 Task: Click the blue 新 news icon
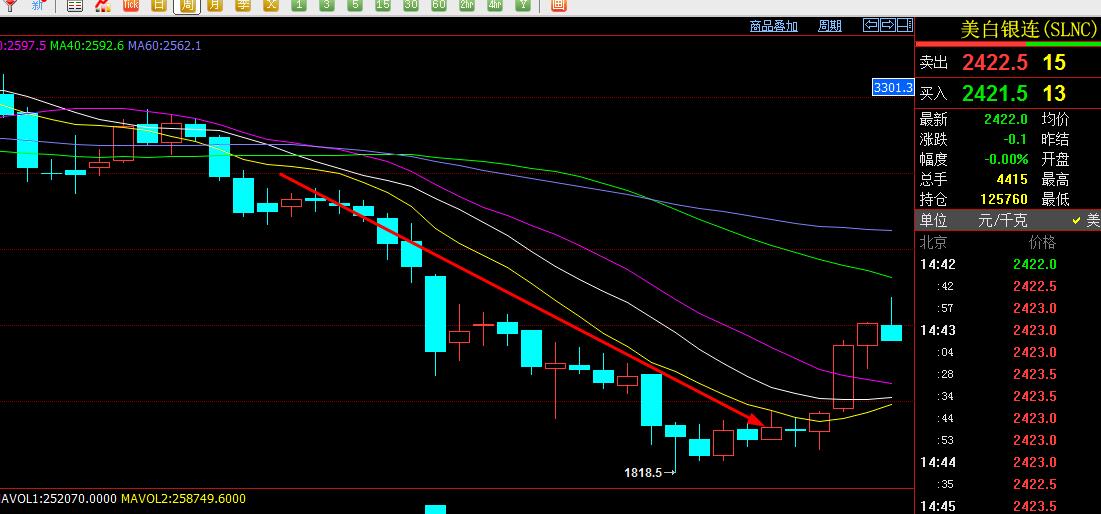coord(39,6)
